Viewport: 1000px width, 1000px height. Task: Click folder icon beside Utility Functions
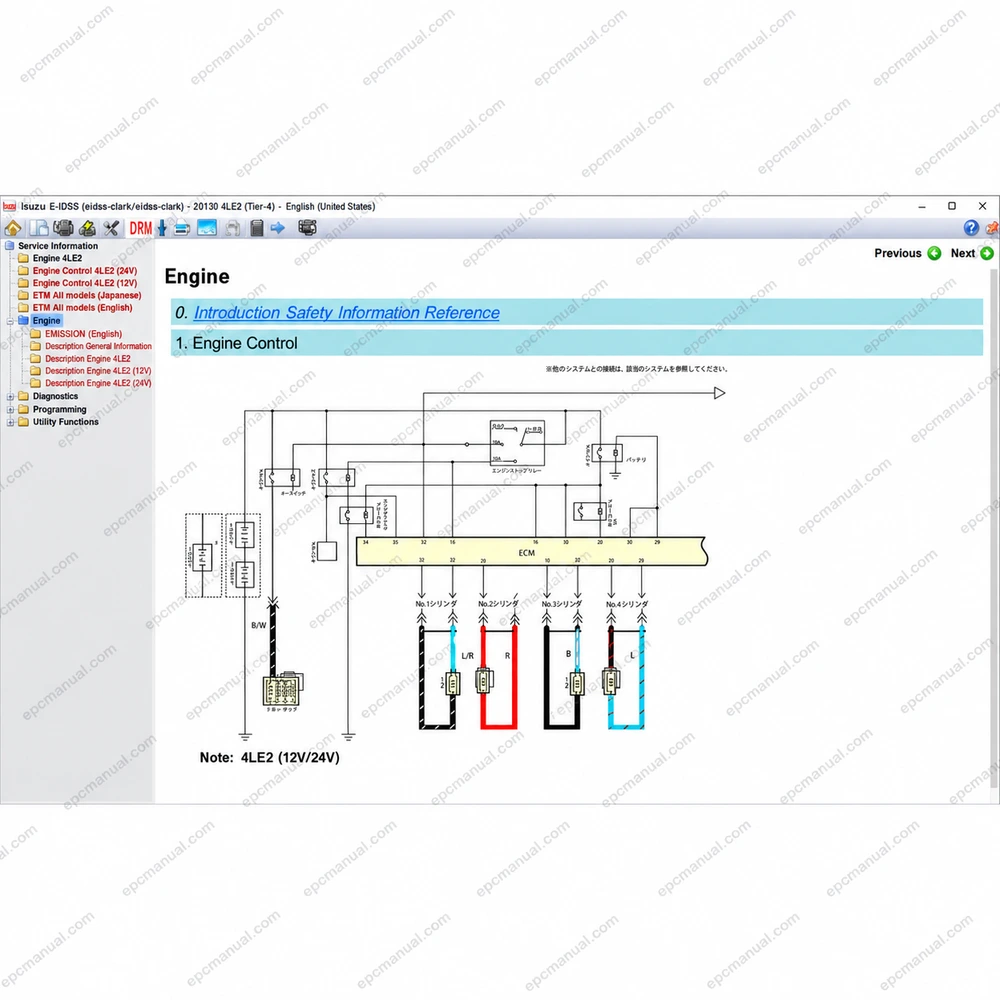tap(24, 422)
